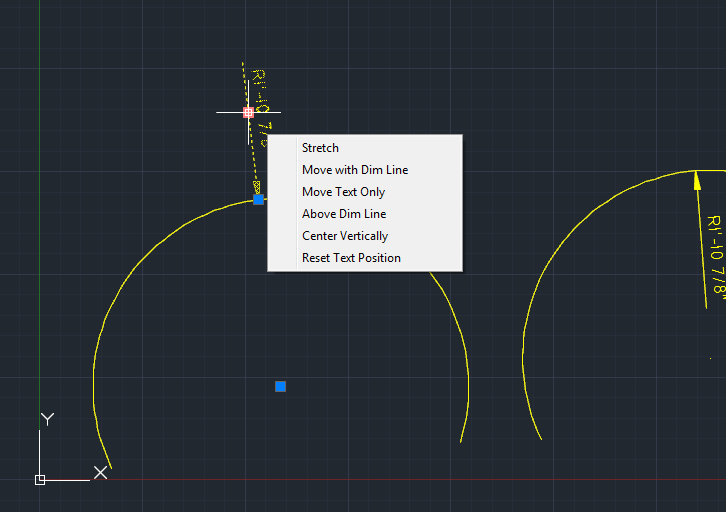This screenshot has height=512, width=726.
Task: Choose Center Vertically menu entry
Action: (344, 236)
